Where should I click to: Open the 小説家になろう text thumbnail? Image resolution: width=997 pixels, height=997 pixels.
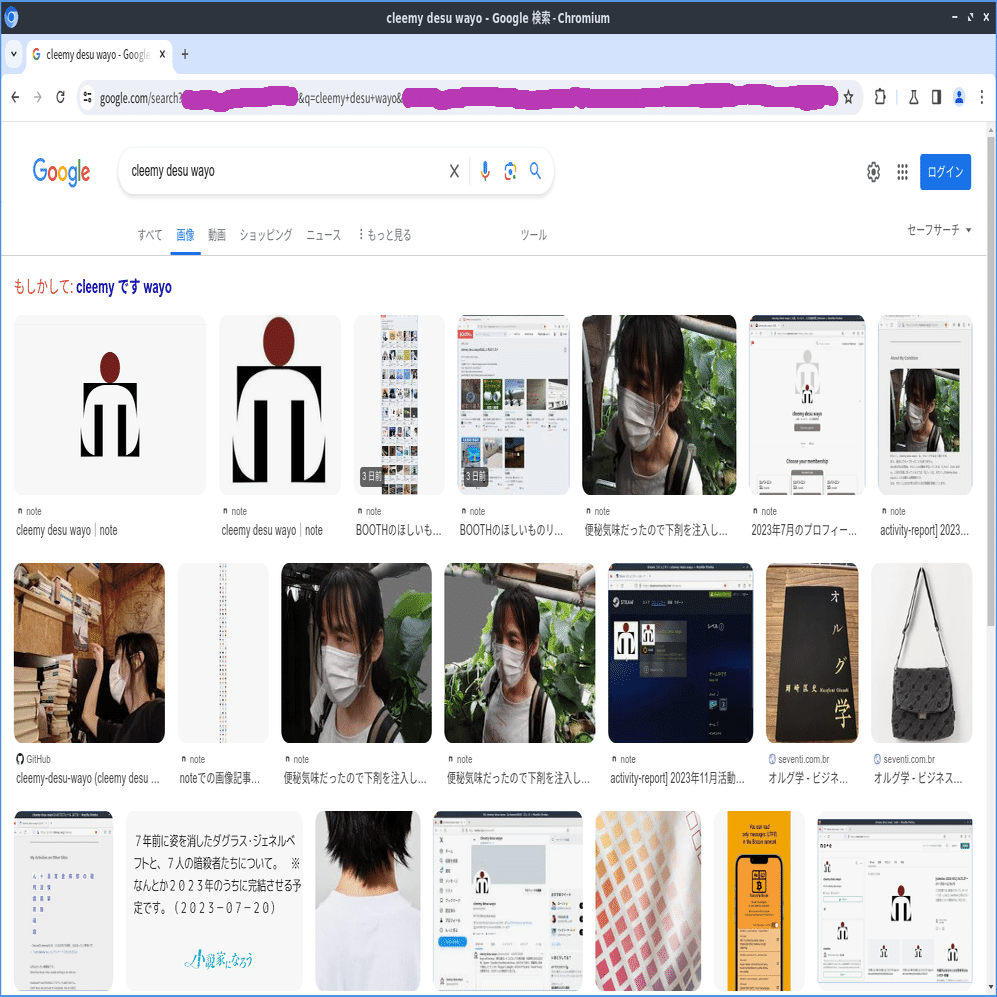(214, 900)
